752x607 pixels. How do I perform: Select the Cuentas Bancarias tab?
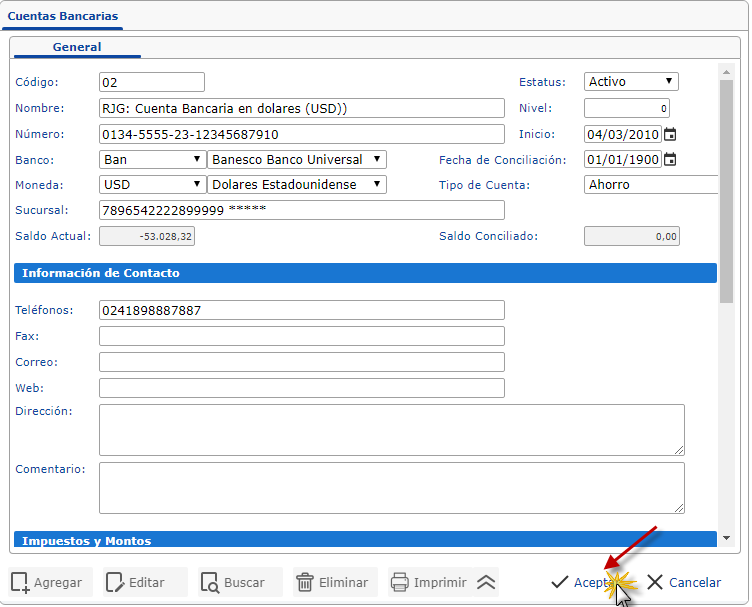(62, 16)
